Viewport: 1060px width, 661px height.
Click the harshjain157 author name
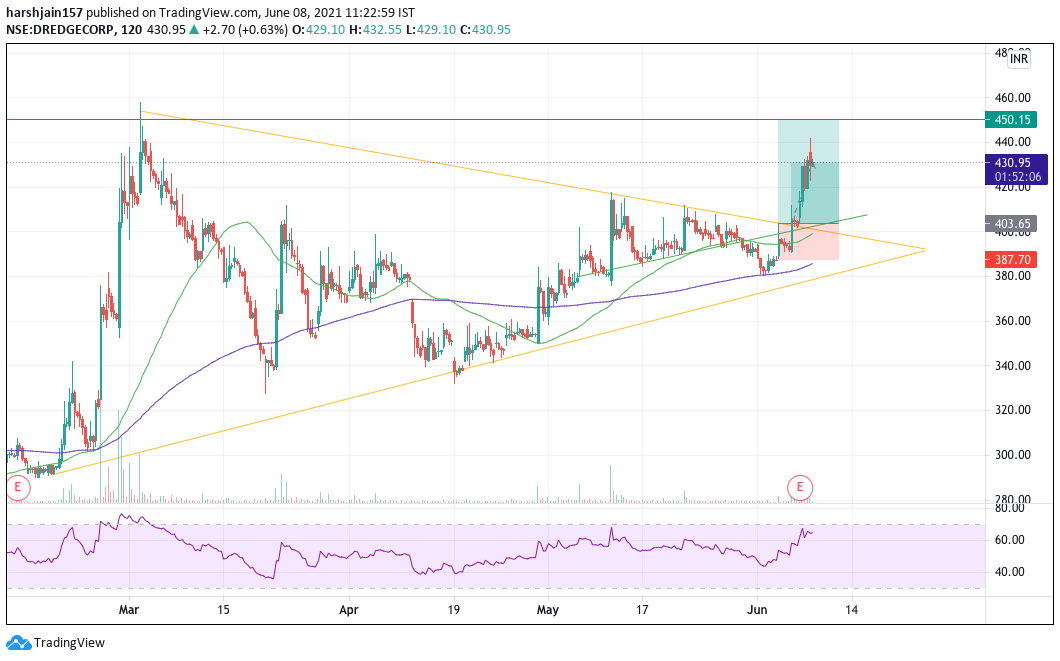pos(45,12)
